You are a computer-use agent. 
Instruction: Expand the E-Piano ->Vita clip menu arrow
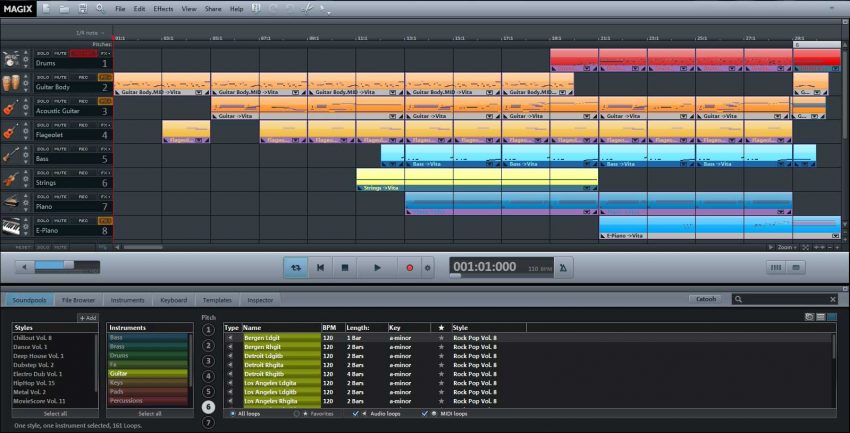click(835, 236)
